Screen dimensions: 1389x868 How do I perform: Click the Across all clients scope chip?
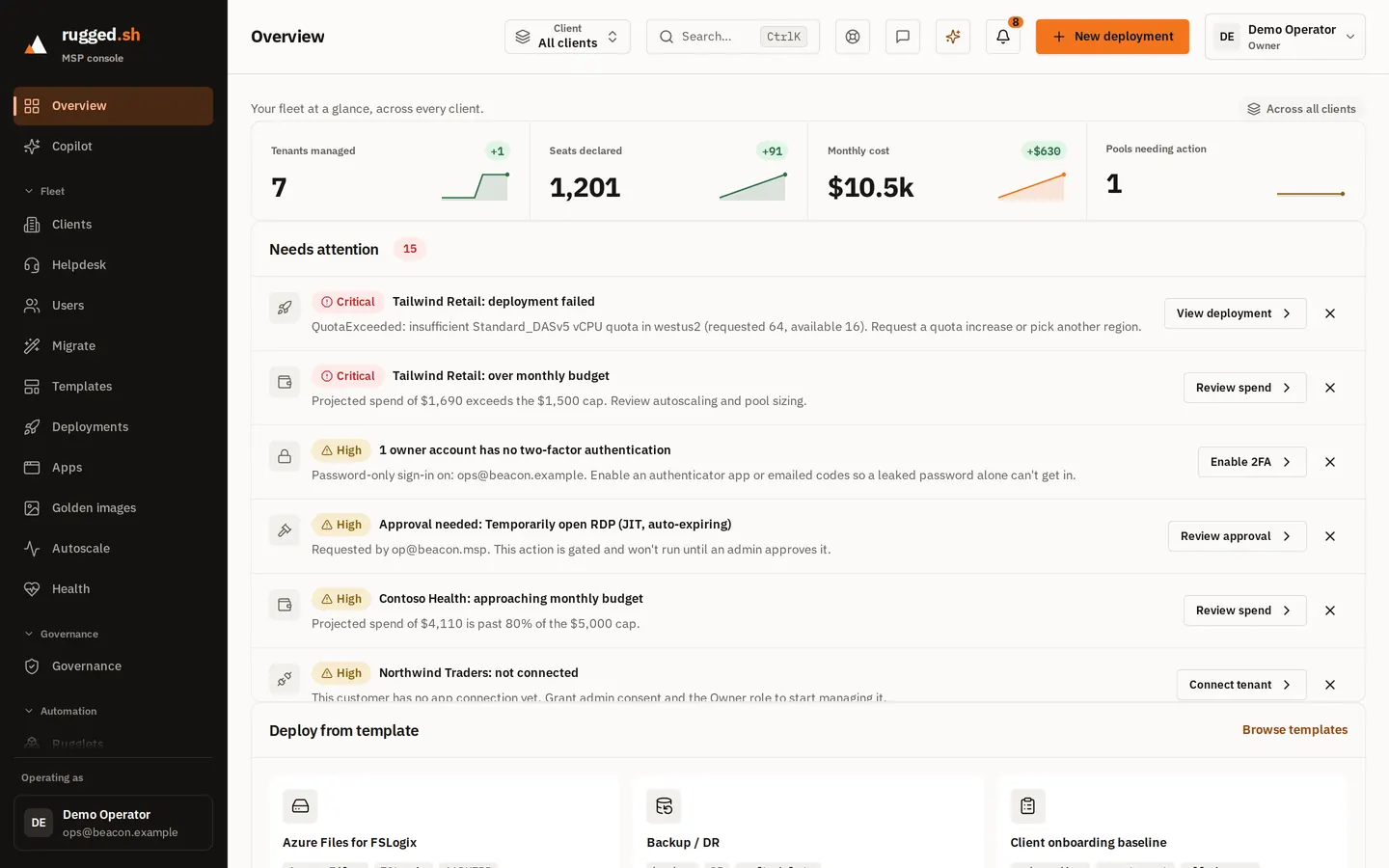[1301, 109]
